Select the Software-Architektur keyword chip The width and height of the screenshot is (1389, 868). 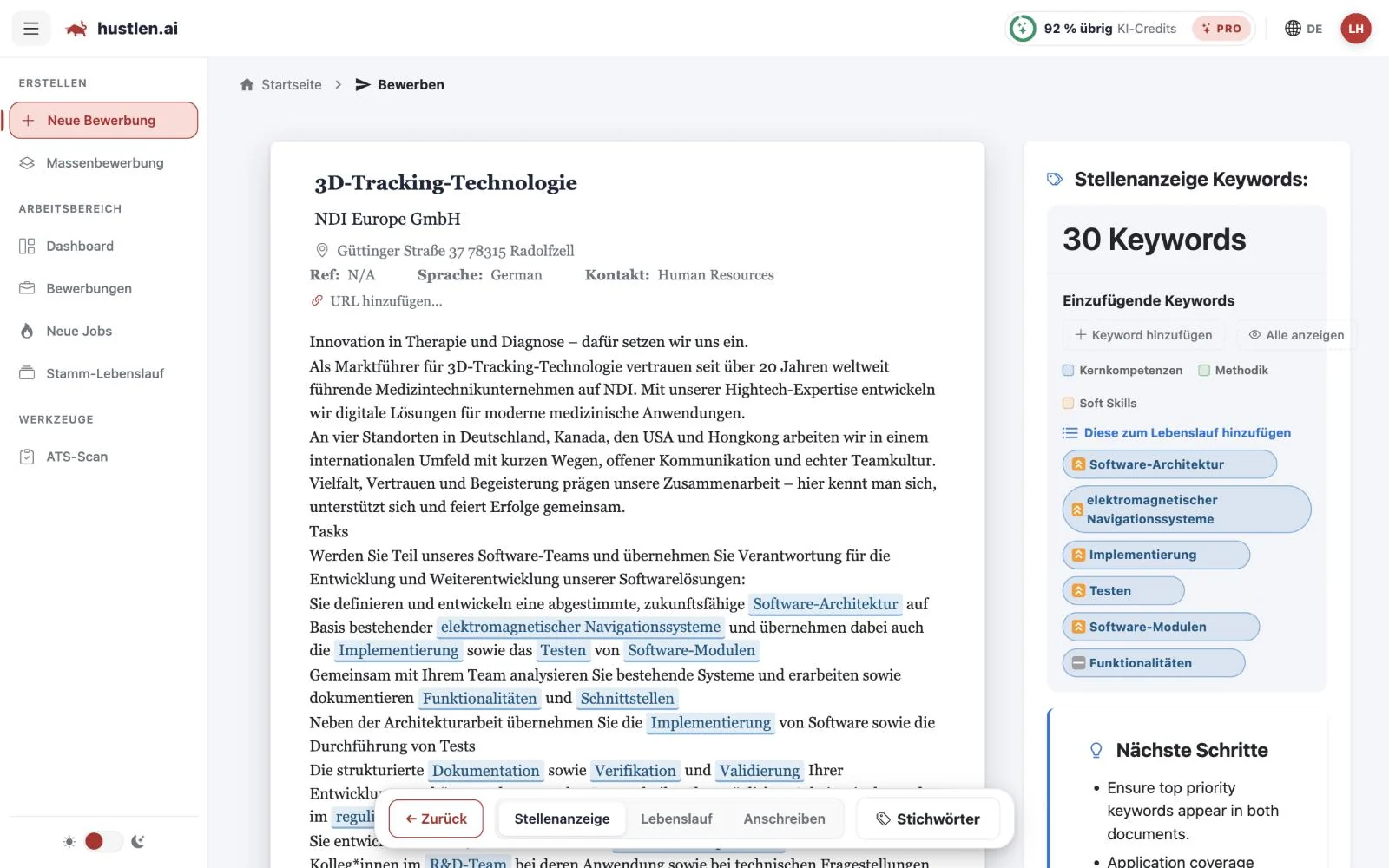[x=1169, y=464]
